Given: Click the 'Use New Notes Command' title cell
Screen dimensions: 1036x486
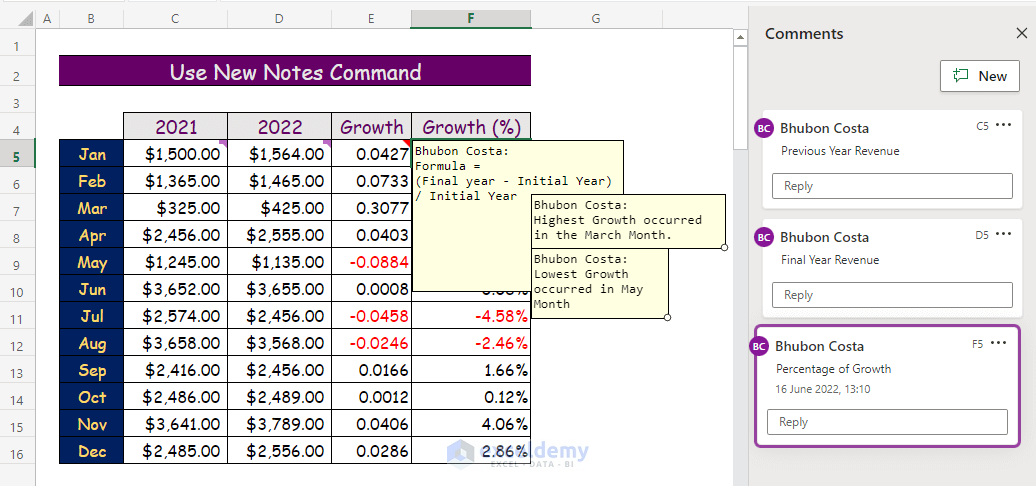Looking at the screenshot, I should coord(295,71).
